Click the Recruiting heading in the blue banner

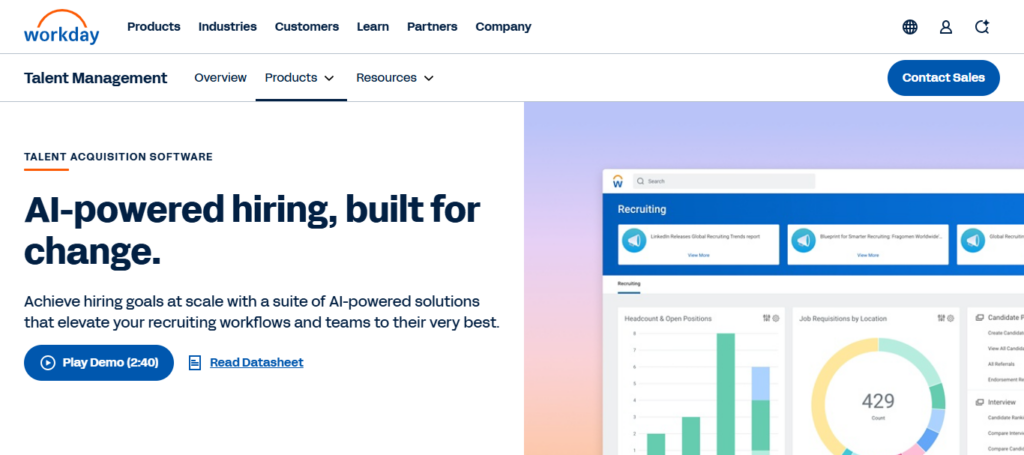coord(642,210)
